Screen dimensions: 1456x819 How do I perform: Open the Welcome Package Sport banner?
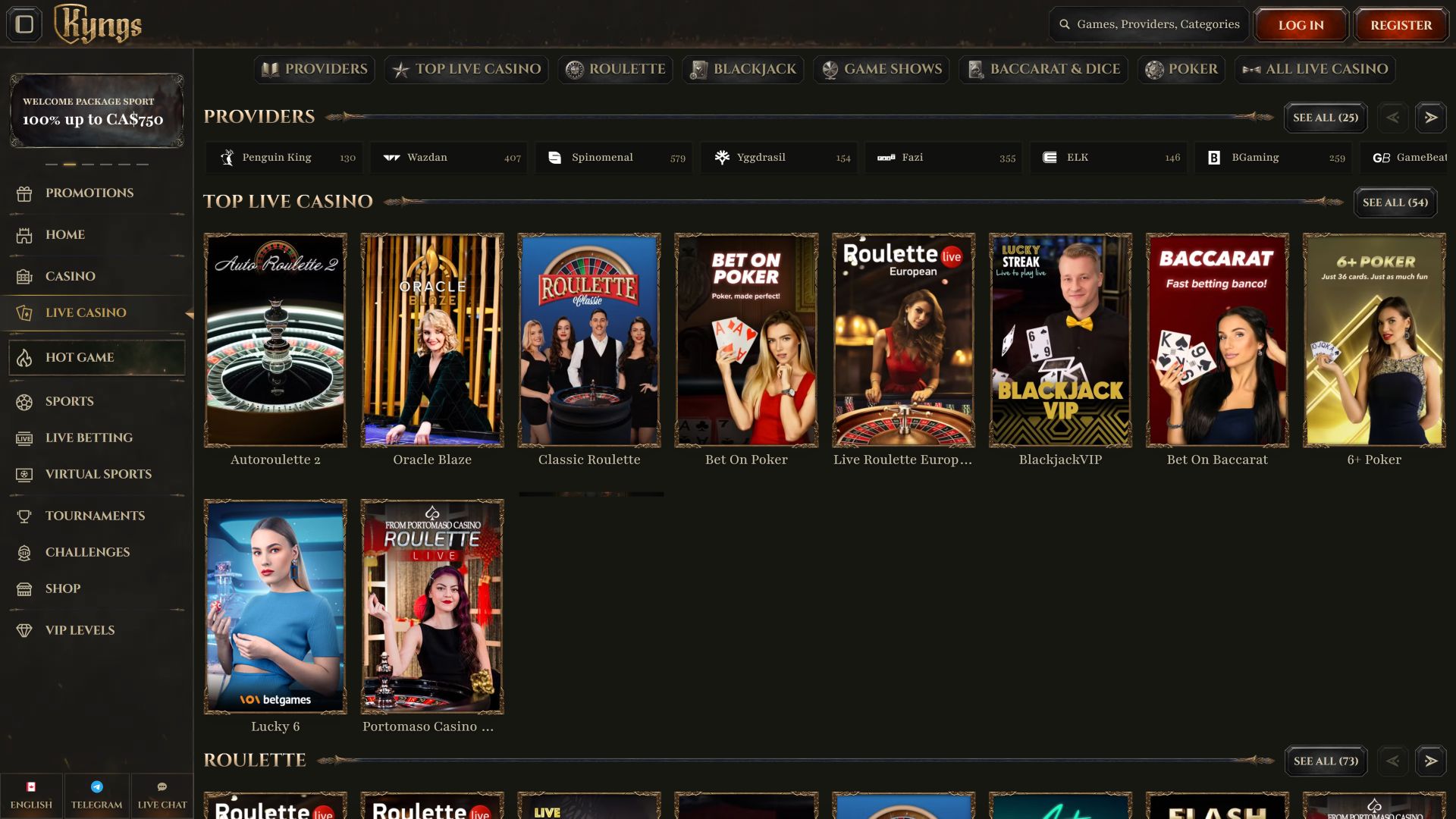click(96, 111)
